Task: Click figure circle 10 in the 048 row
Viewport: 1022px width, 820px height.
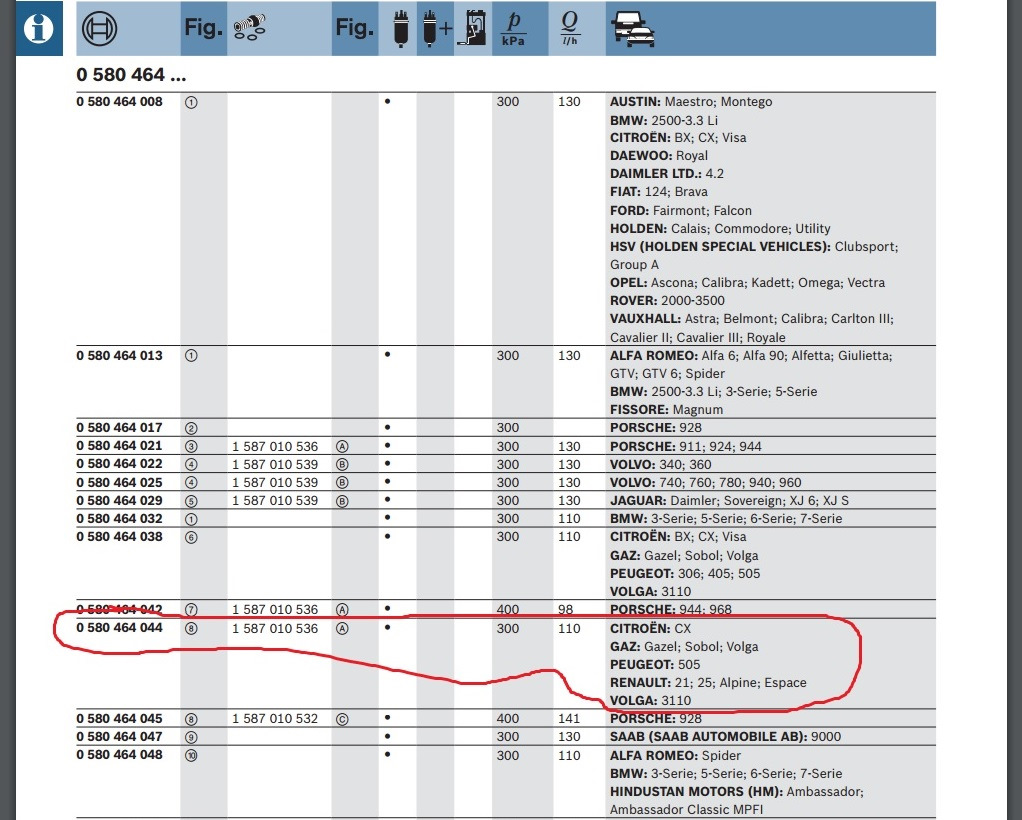Action: tap(191, 755)
